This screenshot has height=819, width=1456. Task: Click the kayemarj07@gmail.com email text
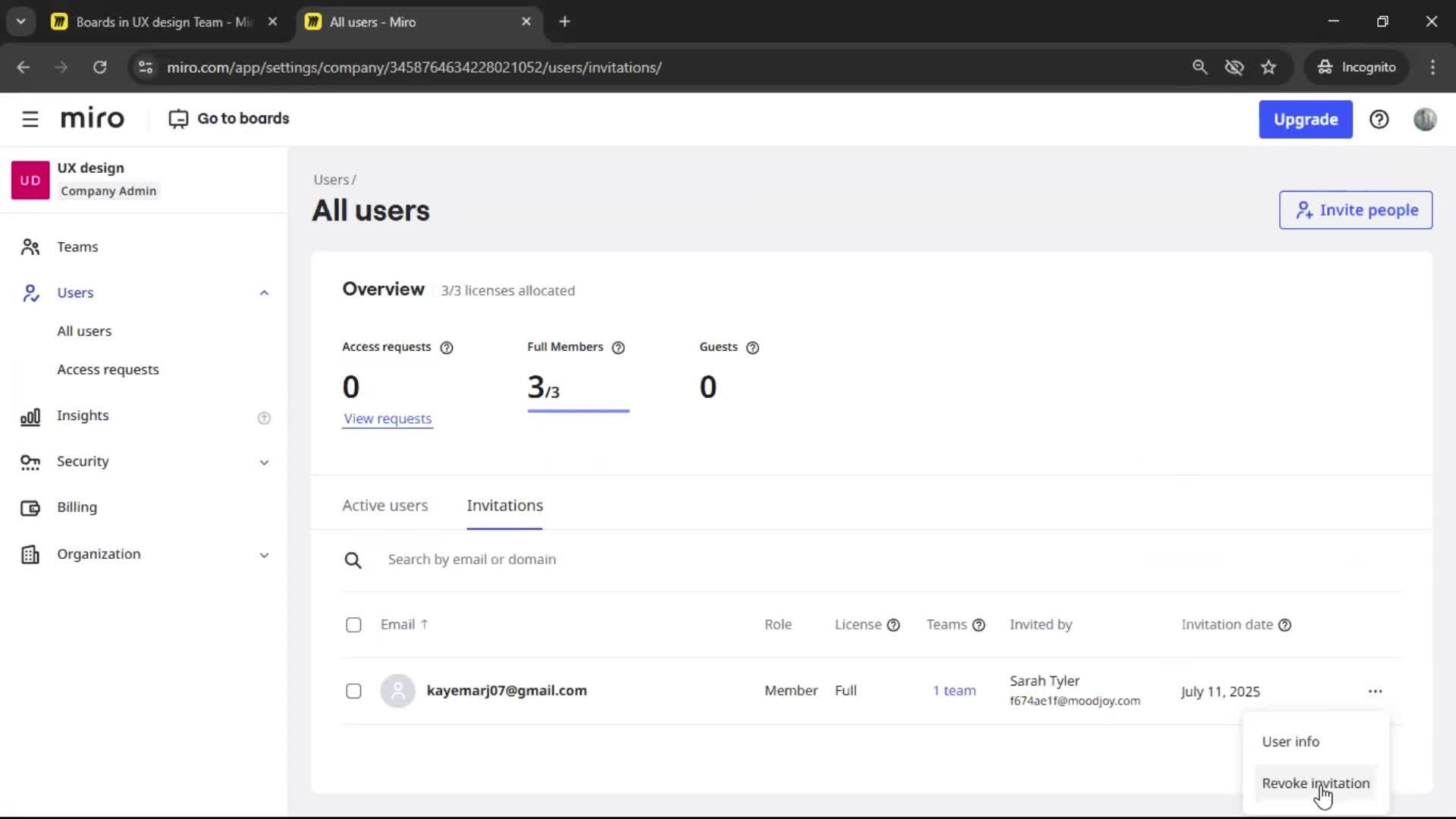[507, 691]
